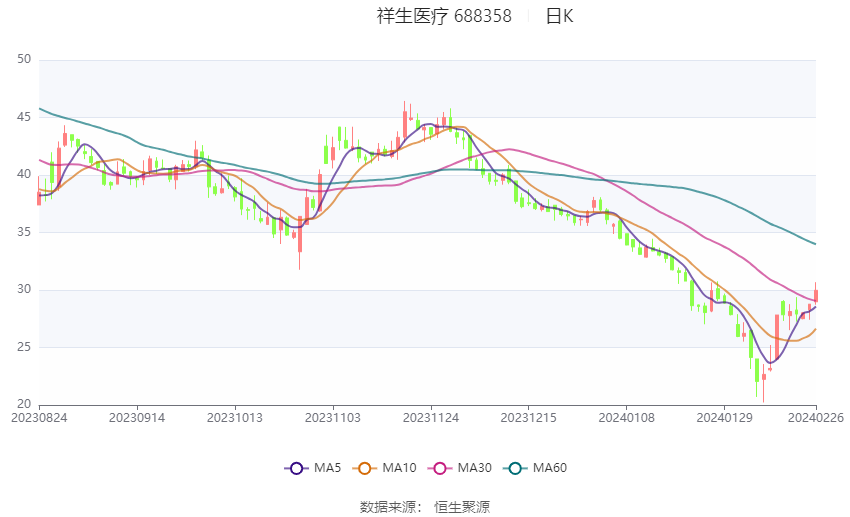Click the MA5 legend label text
The height and width of the screenshot is (517, 850).
click(327, 468)
